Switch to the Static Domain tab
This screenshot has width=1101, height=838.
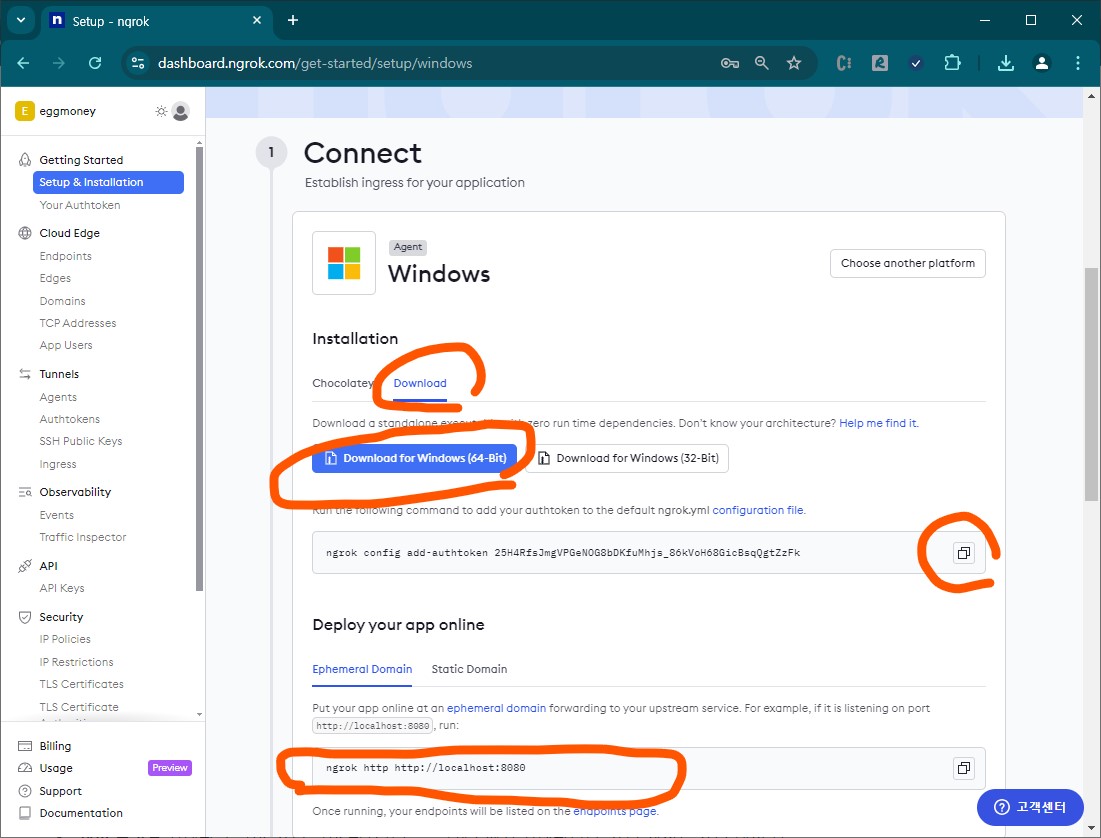click(469, 669)
